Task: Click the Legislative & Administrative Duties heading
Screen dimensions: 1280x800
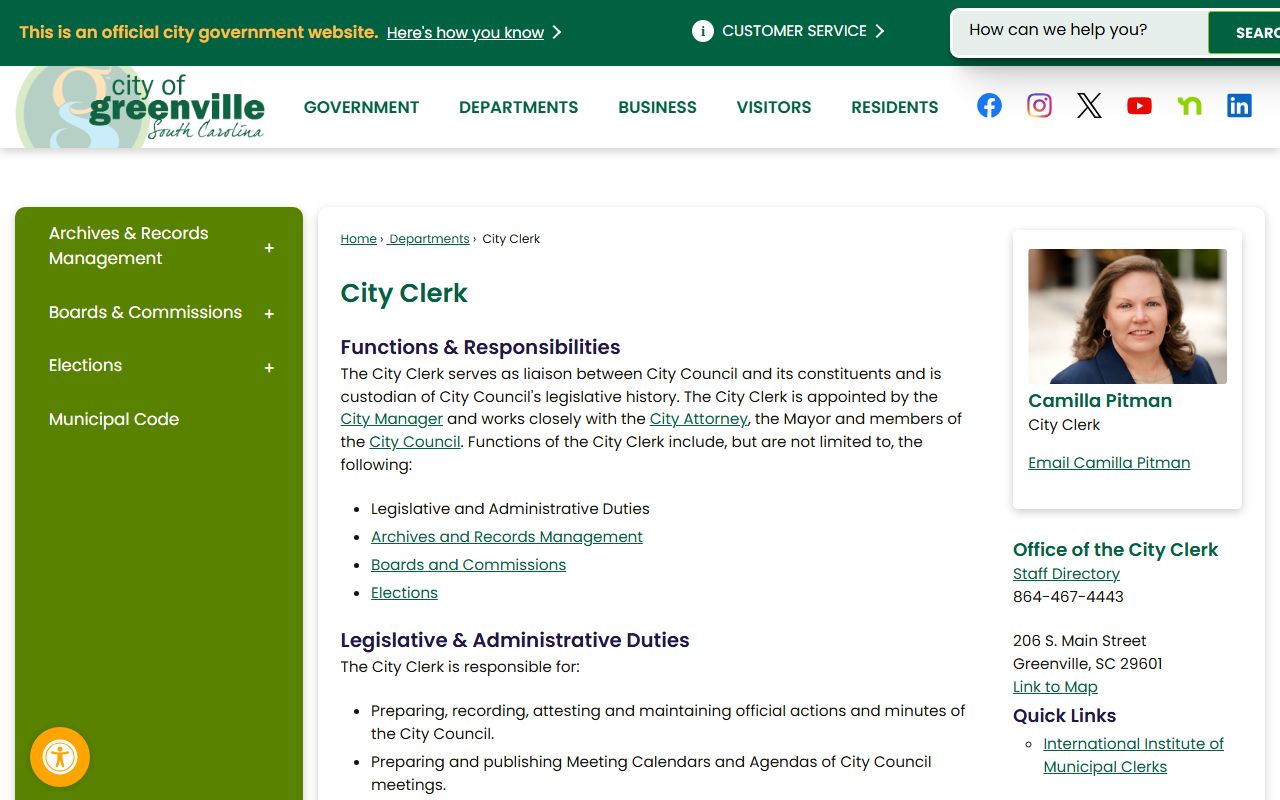Action: (x=515, y=640)
